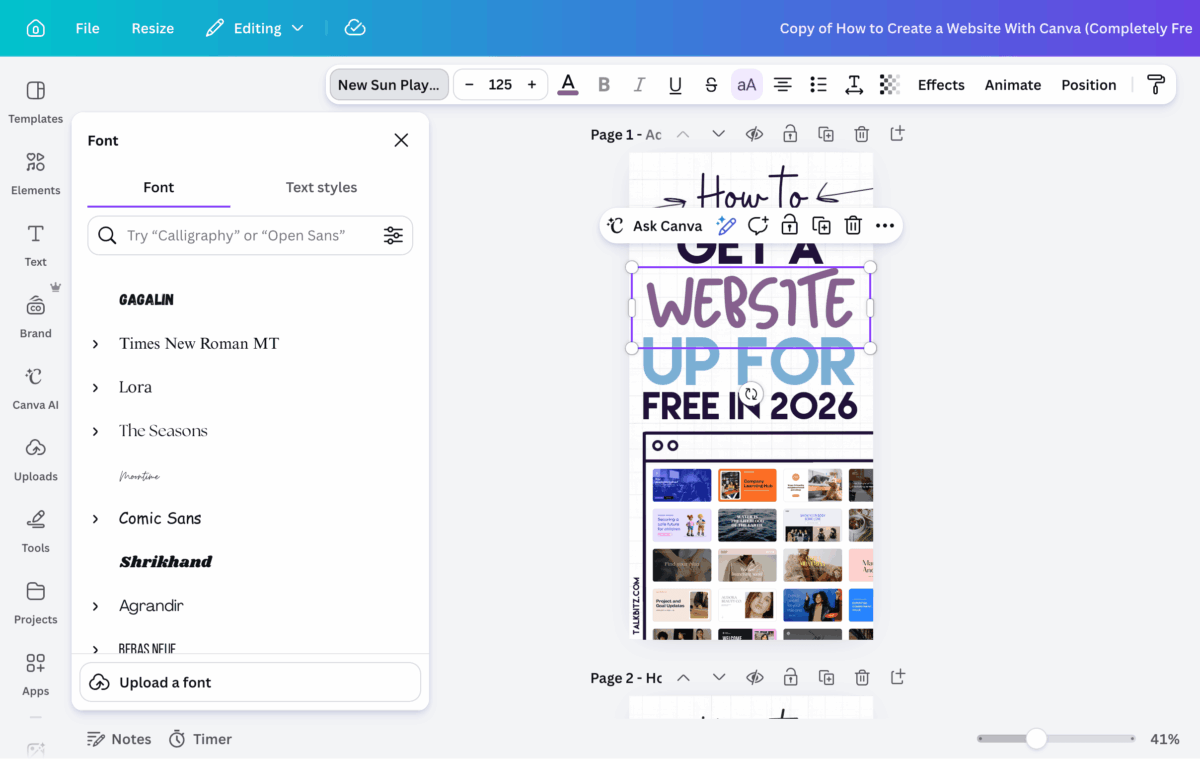
Task: Open the Elements sidebar panel
Action: tap(36, 174)
